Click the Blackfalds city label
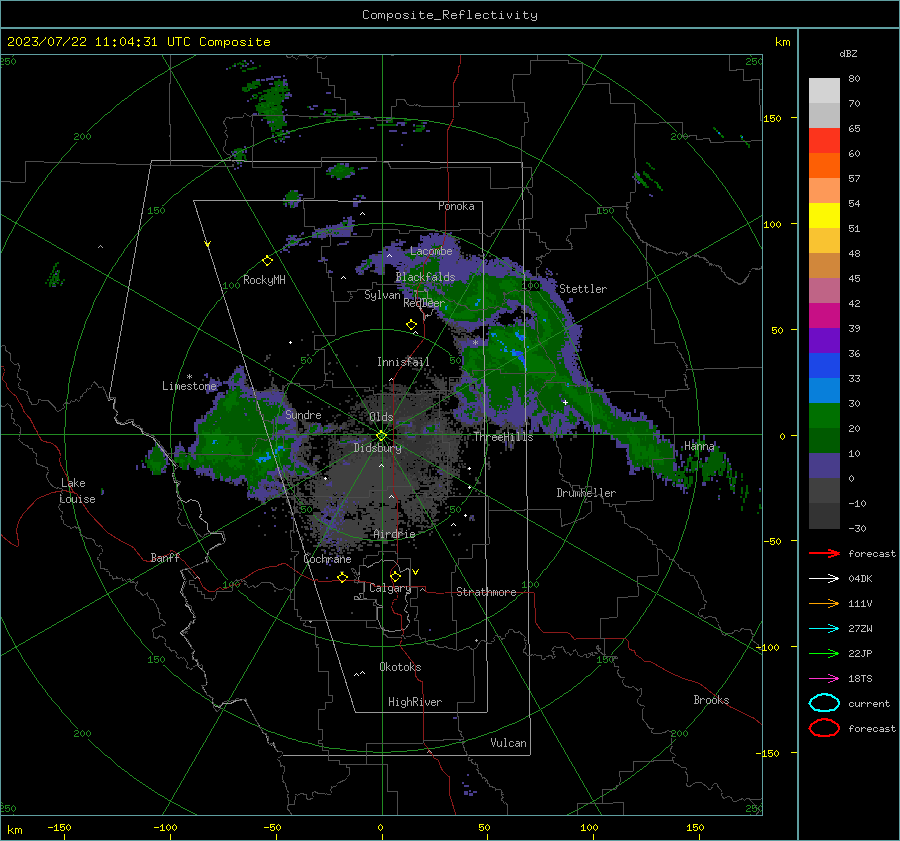This screenshot has width=900, height=841. [425, 277]
